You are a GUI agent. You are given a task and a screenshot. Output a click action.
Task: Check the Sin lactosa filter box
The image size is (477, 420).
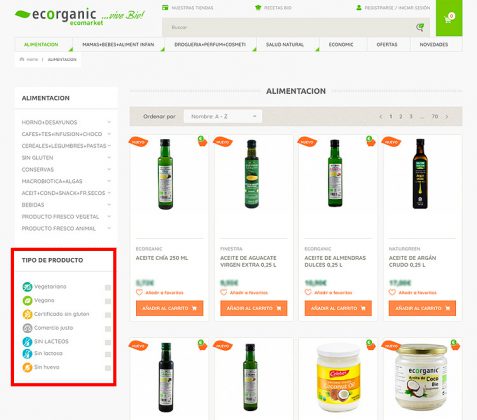point(108,354)
